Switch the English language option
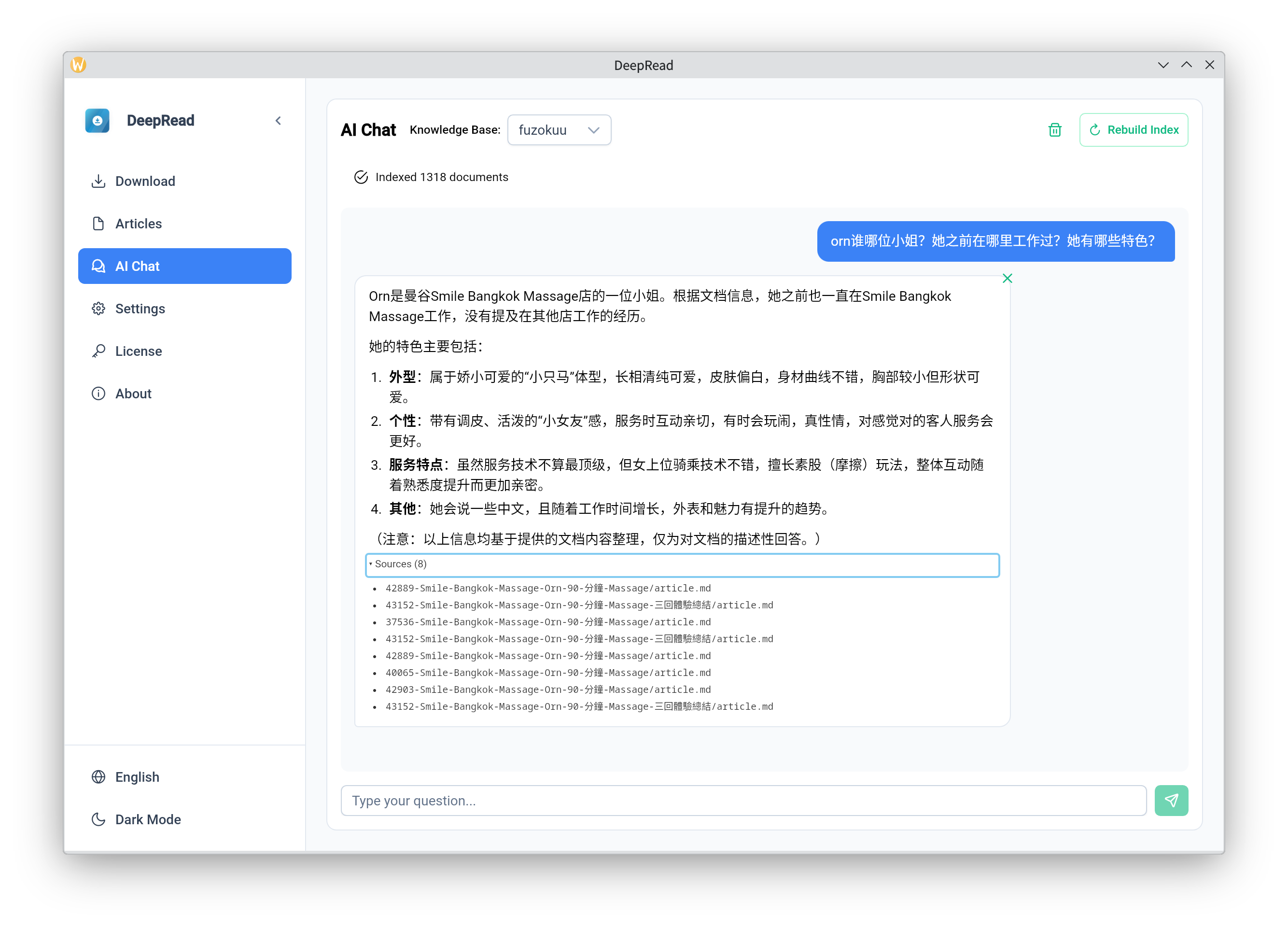Screen dimensions: 1288x929 coord(137,777)
